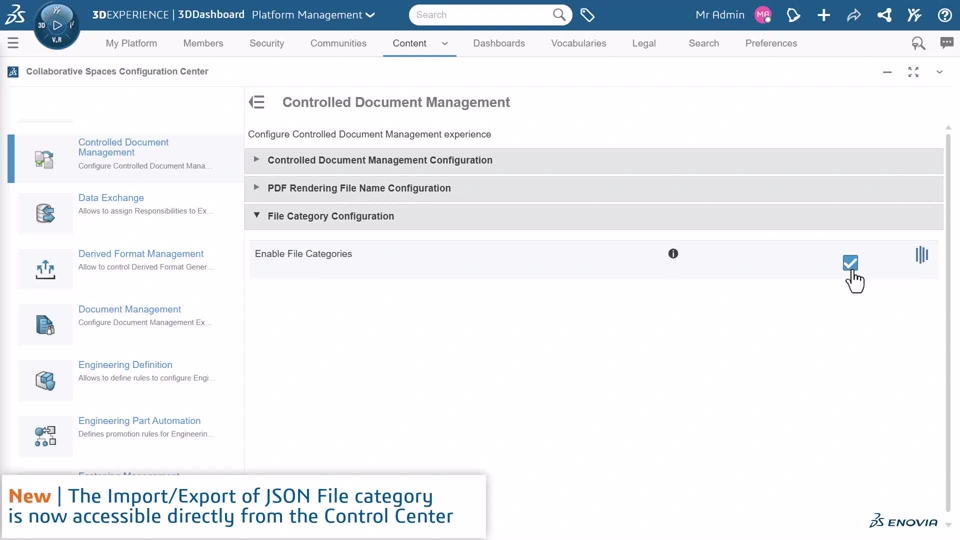Open the Preferences tab
Screen dimensions: 960x540
pos(771,43)
